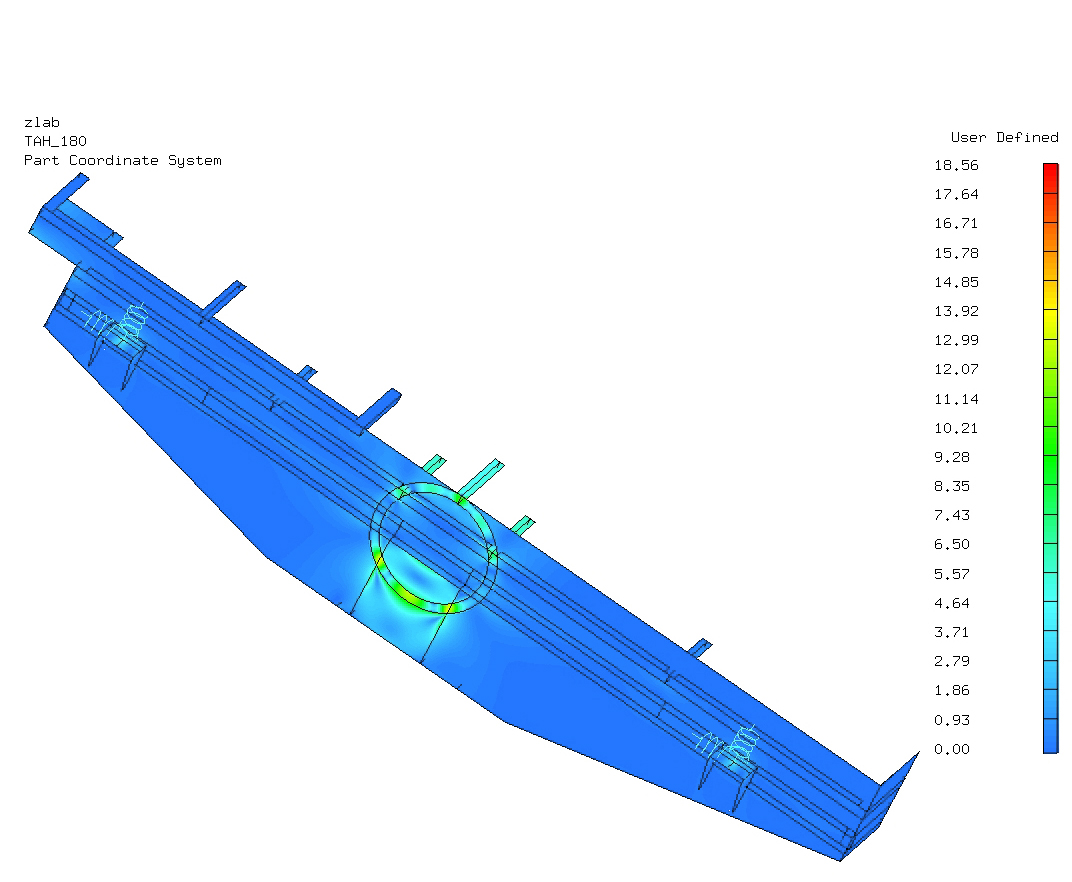Click the 'Part Coordinate System' label

pos(123,161)
